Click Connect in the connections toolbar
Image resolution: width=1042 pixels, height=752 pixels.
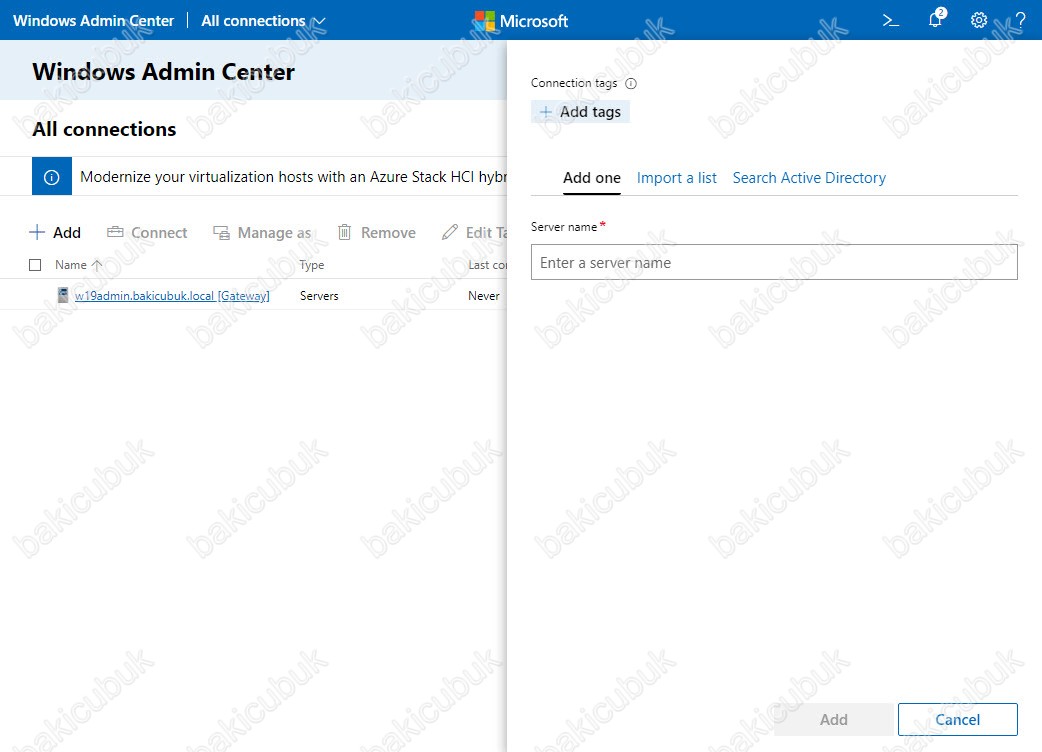tap(148, 233)
